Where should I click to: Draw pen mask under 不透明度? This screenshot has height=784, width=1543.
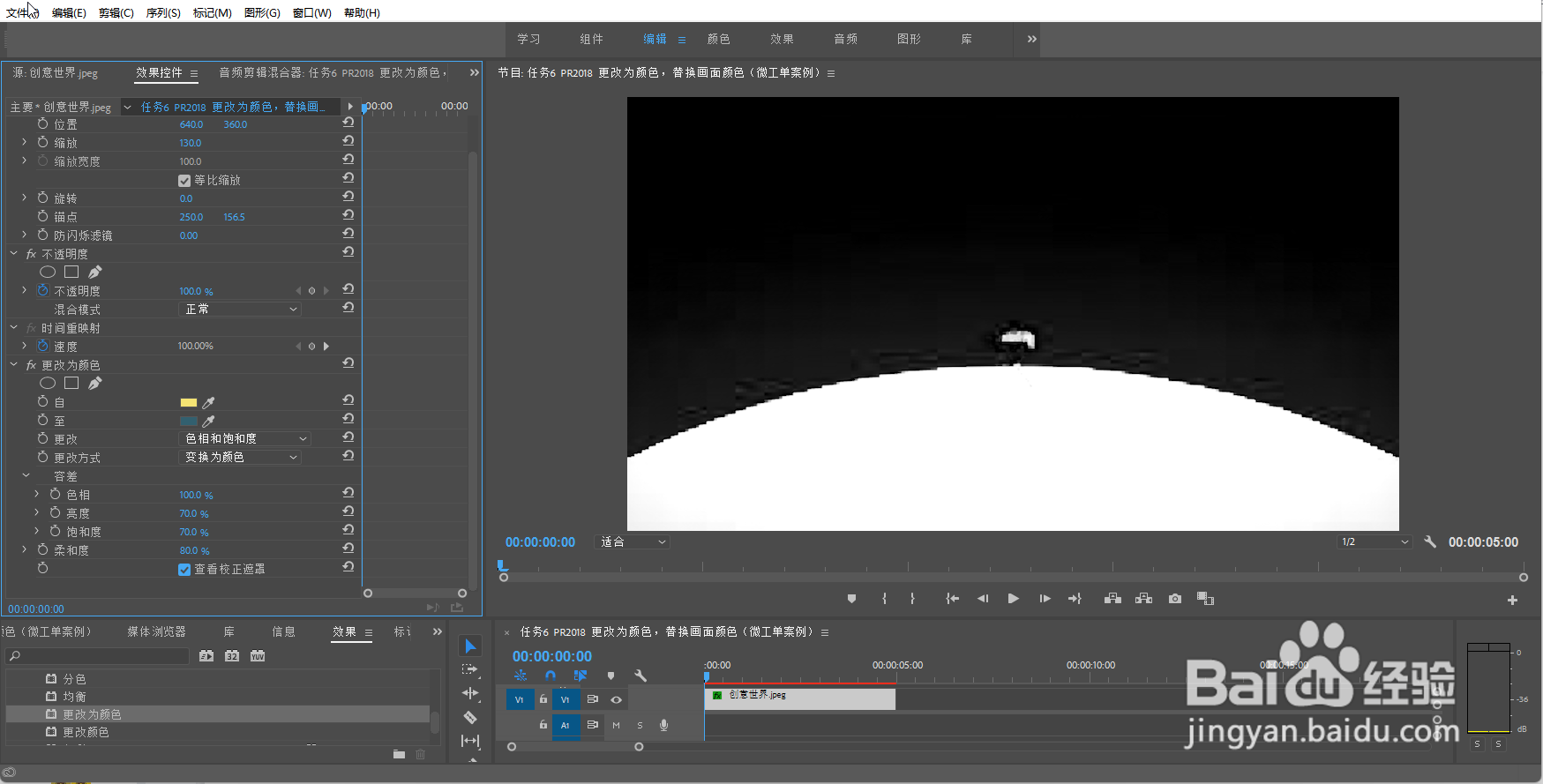pos(95,272)
